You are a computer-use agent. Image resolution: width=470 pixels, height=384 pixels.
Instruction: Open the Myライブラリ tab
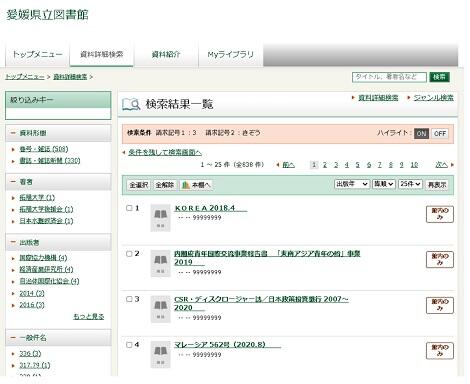click(231, 54)
